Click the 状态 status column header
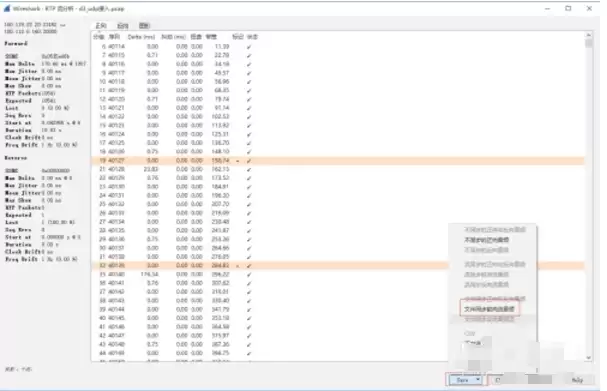The image size is (607, 391). 252,37
